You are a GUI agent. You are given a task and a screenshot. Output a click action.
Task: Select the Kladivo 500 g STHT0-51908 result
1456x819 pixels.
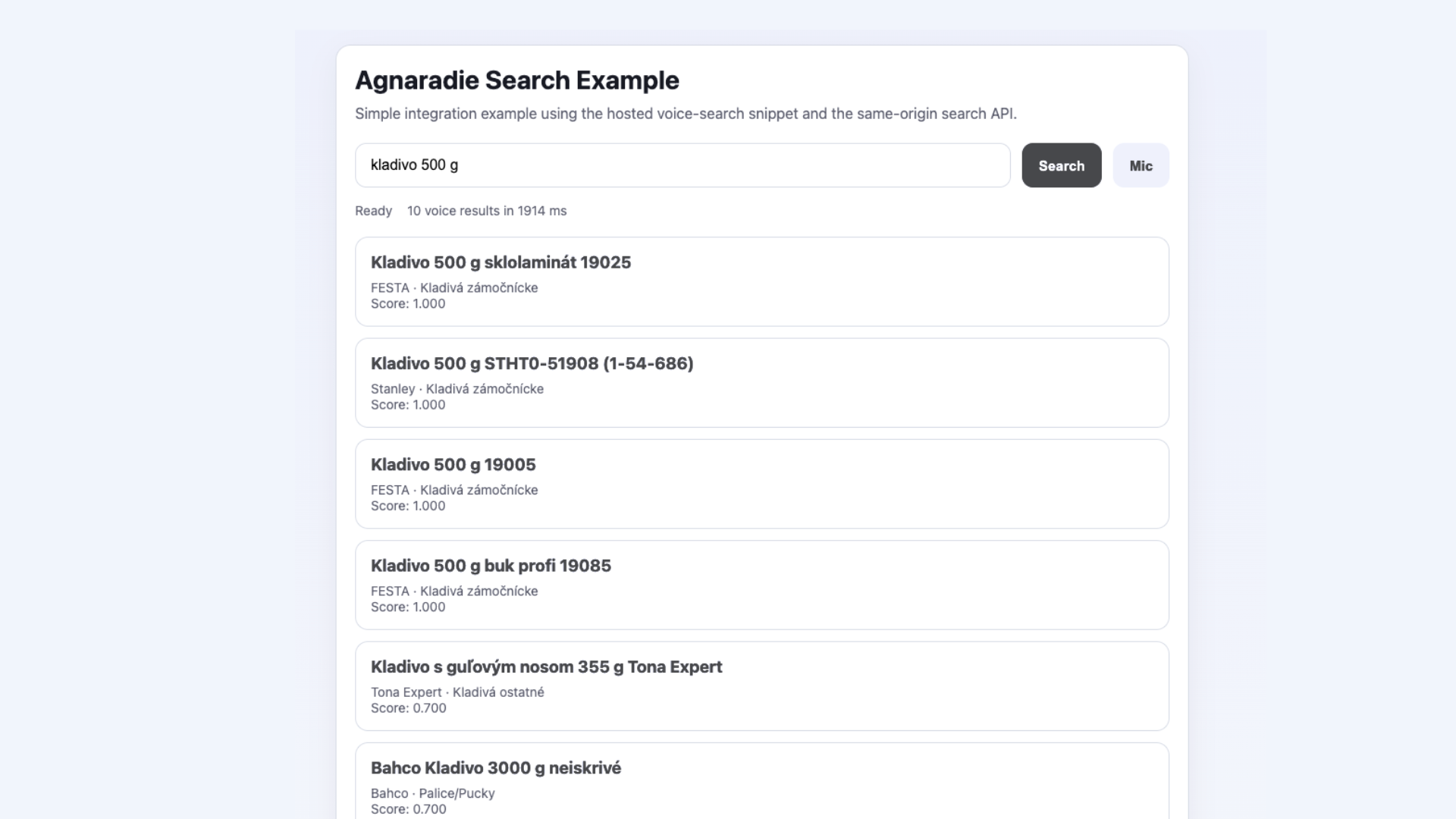coord(532,364)
